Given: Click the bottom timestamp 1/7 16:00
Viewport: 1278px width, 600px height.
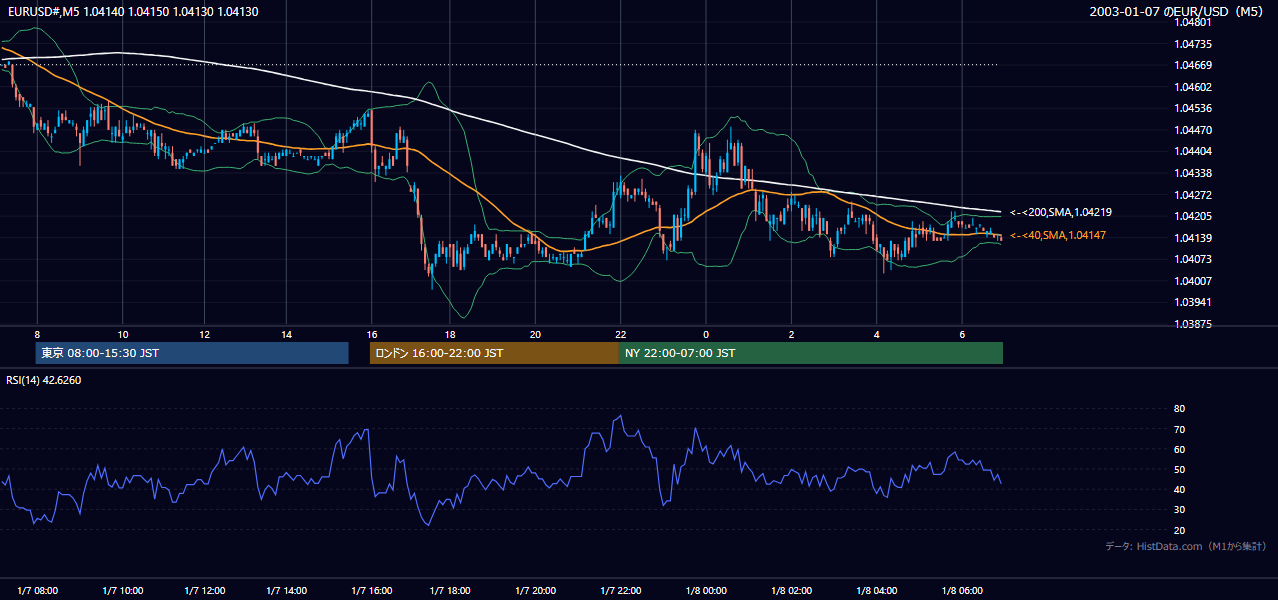Looking at the screenshot, I should (x=370, y=590).
